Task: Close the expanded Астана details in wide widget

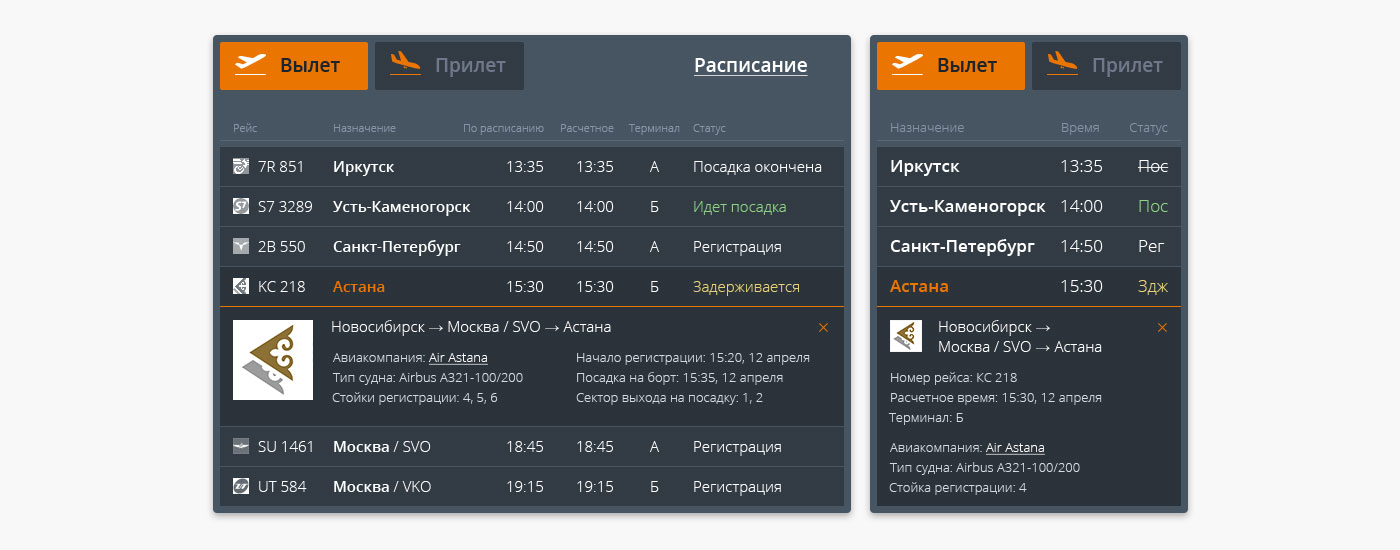Action: (x=823, y=328)
